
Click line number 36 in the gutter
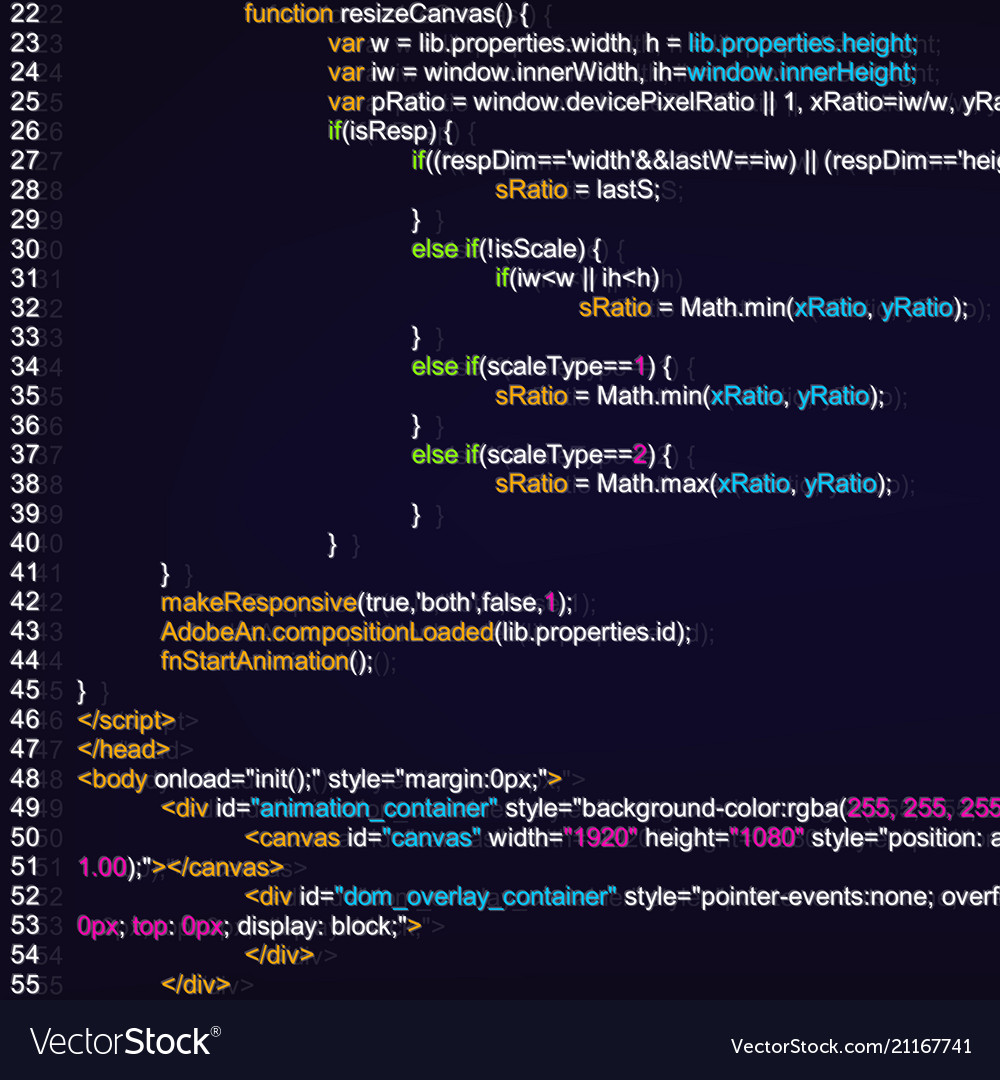pos(25,426)
